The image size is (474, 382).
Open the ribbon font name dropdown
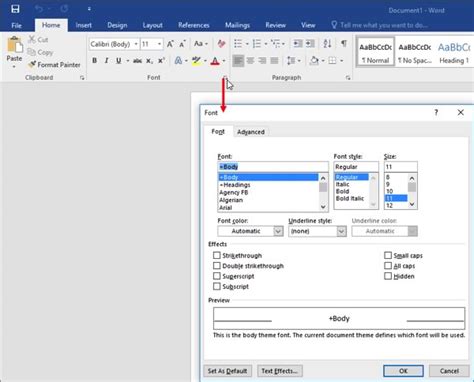pos(136,44)
